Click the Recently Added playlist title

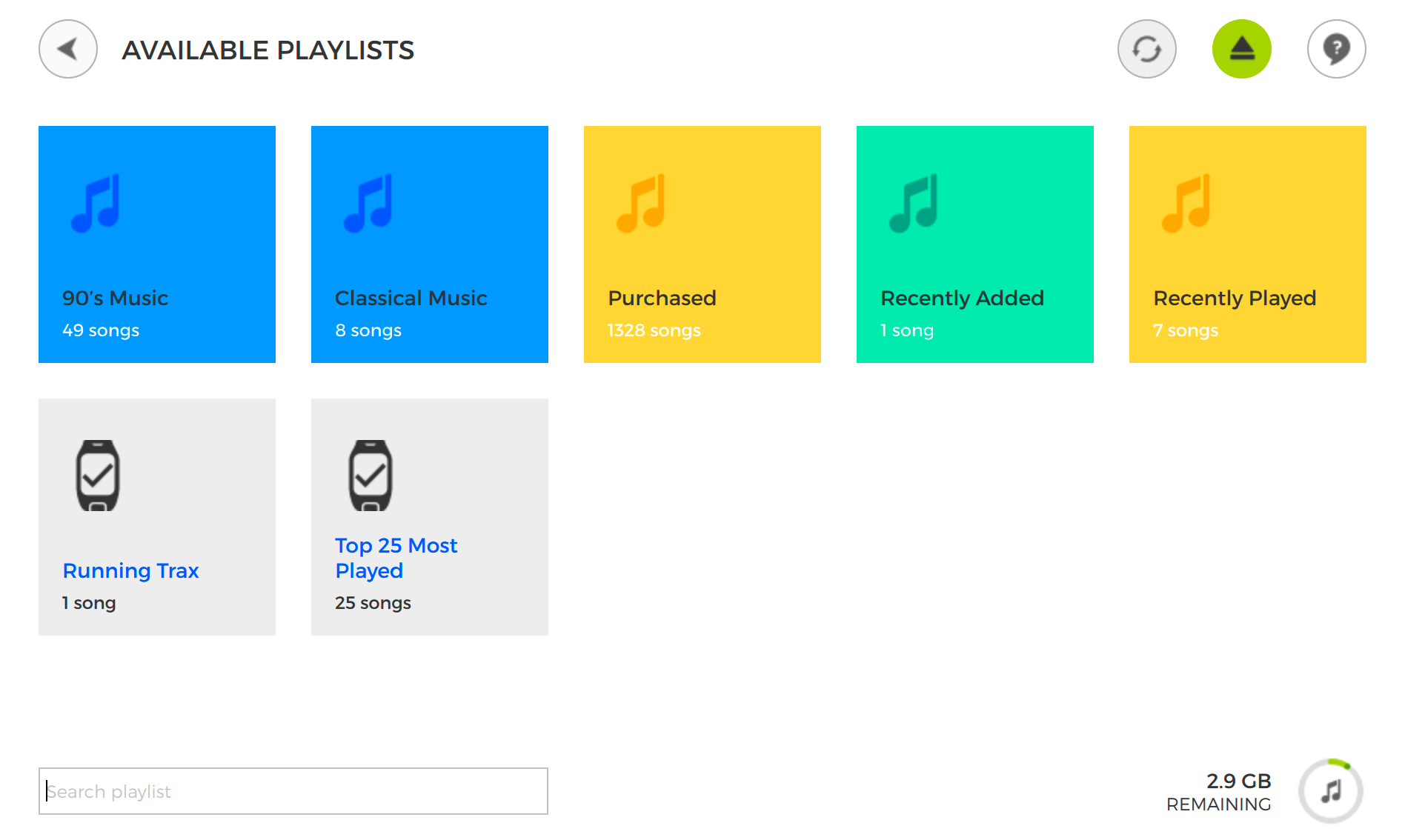(x=962, y=298)
